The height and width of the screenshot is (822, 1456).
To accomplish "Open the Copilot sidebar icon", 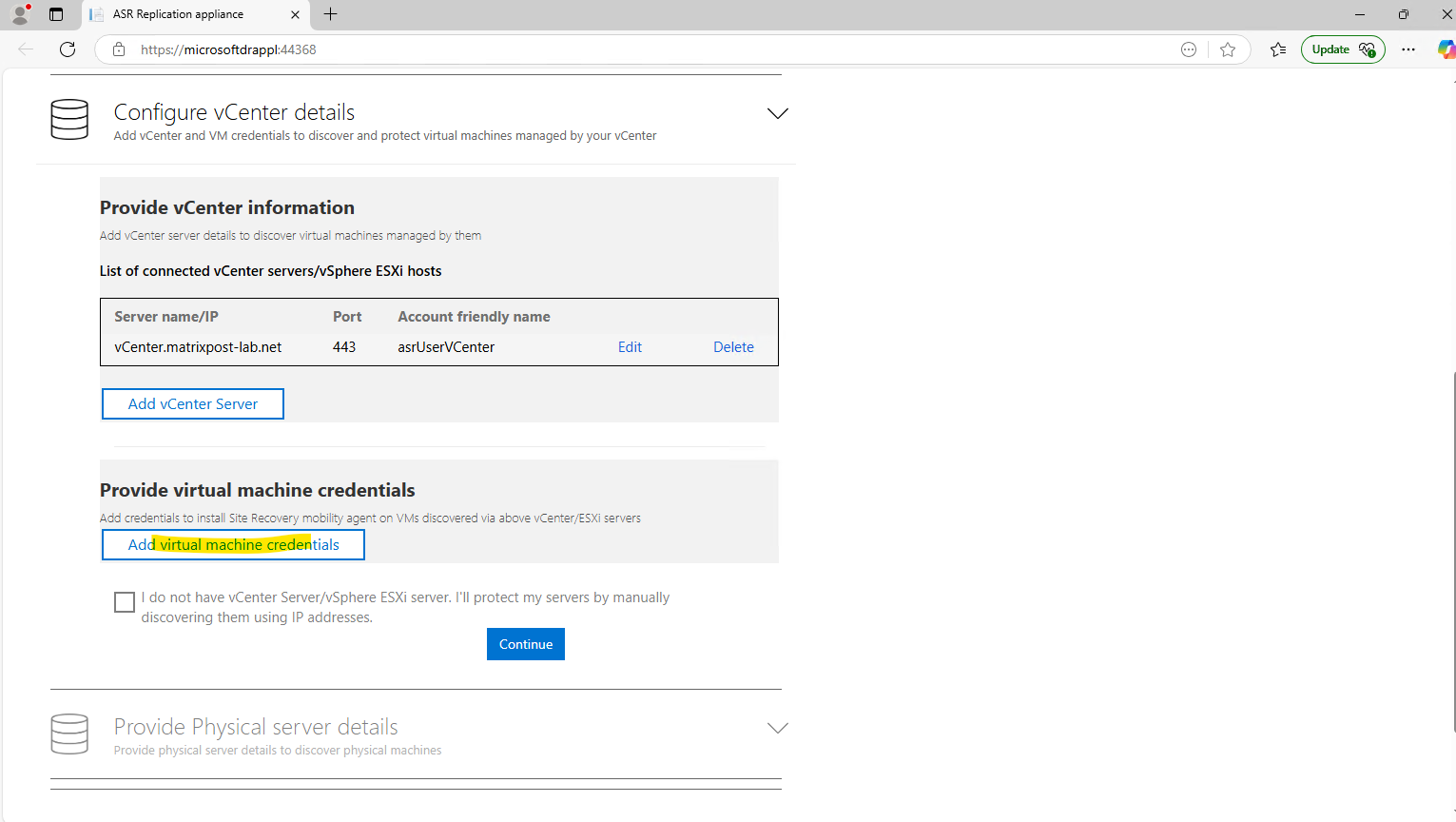I will pyautogui.click(x=1446, y=49).
